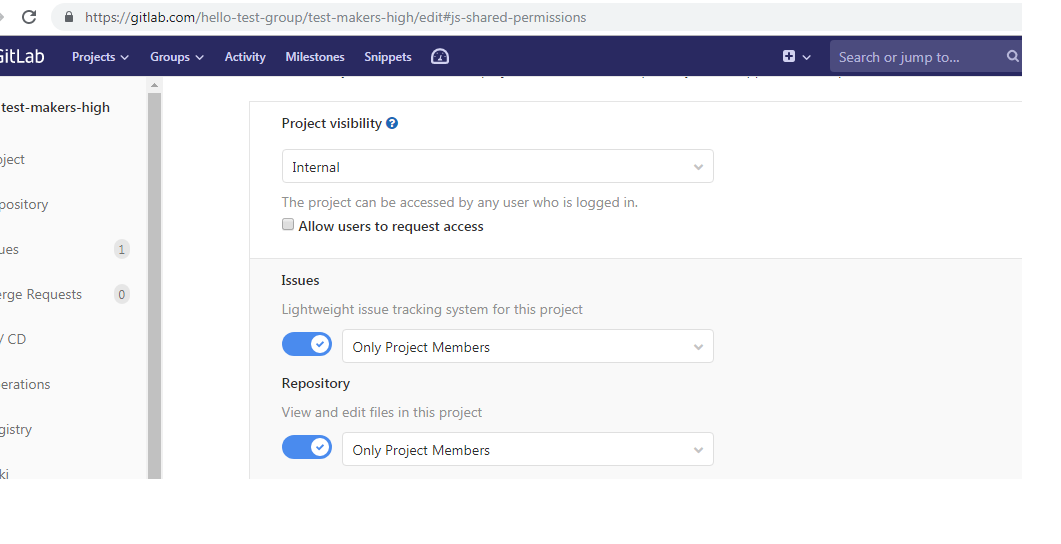Disable the Repository feature toggle

tap(307, 447)
